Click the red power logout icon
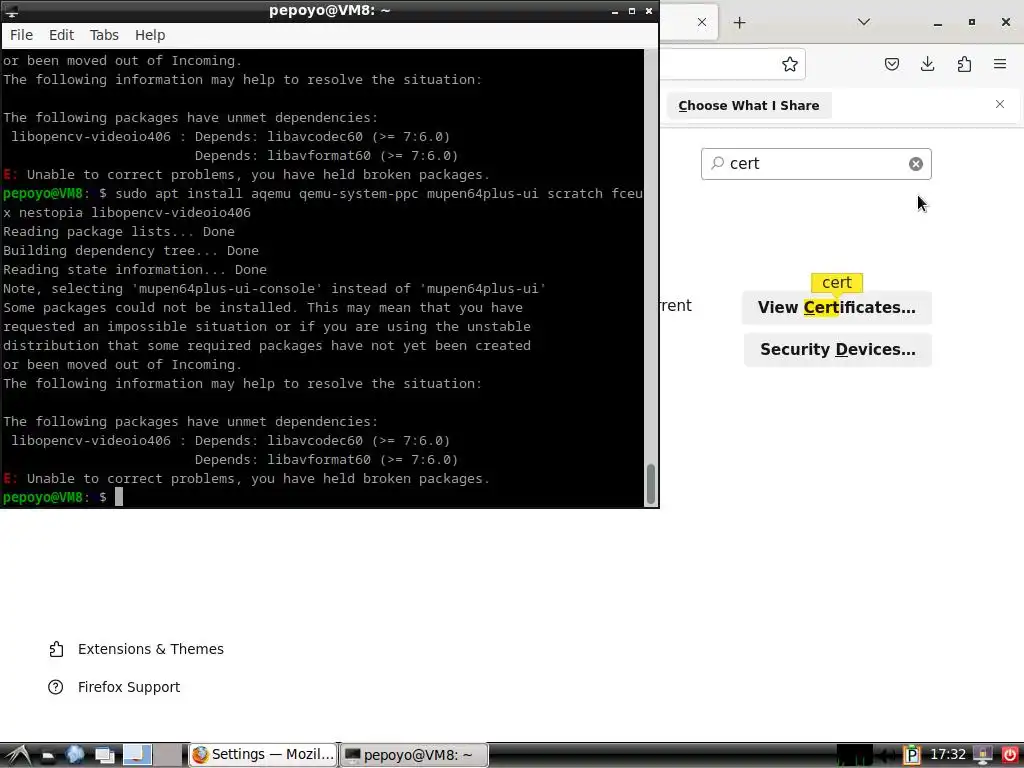 (1010, 755)
